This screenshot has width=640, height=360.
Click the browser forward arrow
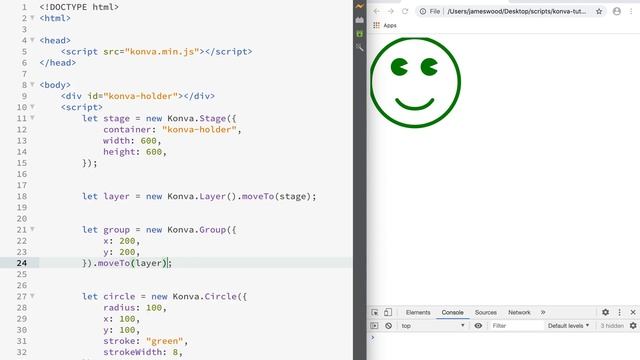pyautogui.click(x=391, y=11)
